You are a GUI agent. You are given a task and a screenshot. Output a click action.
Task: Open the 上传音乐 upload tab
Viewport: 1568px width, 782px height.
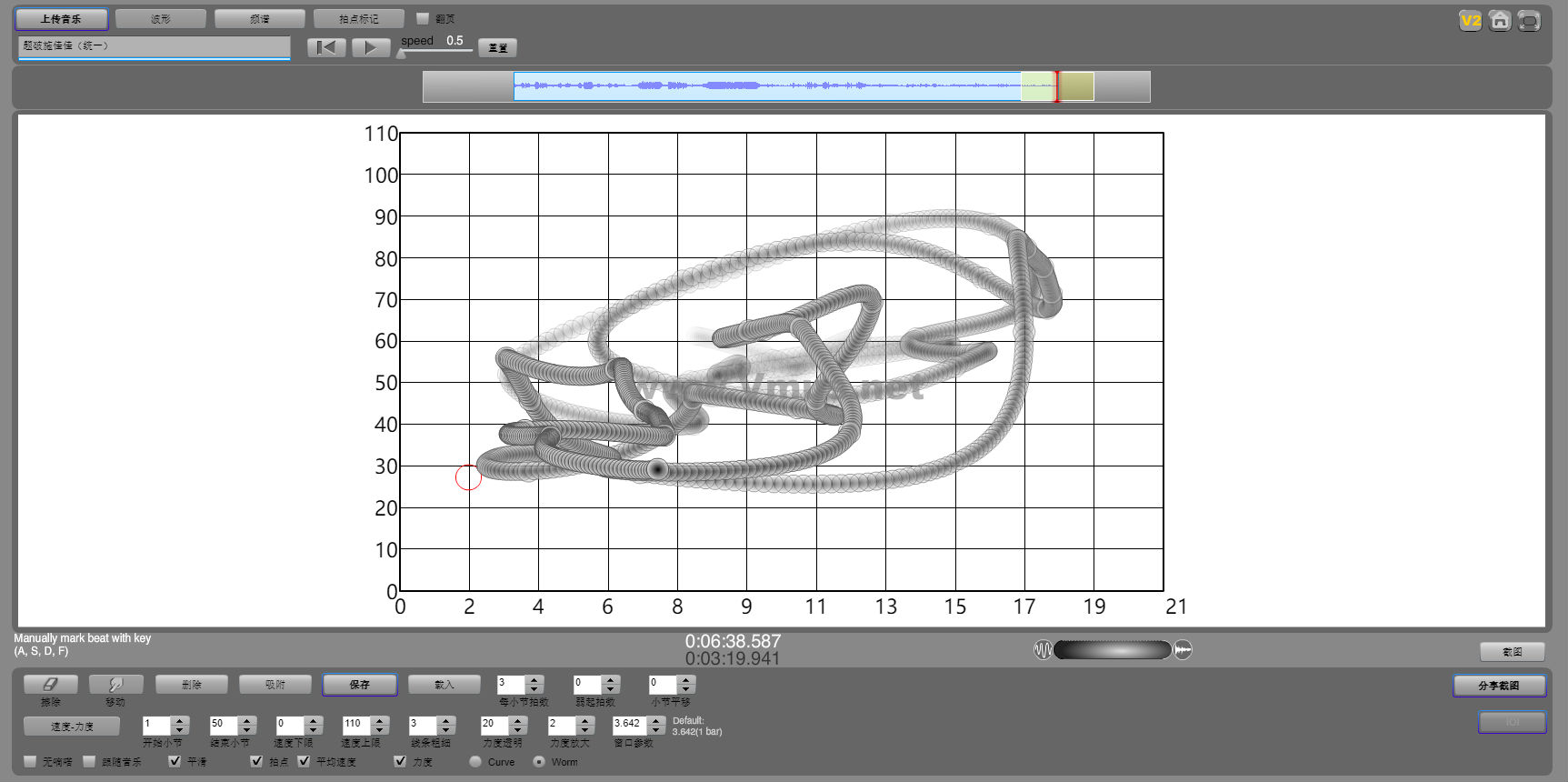point(61,19)
